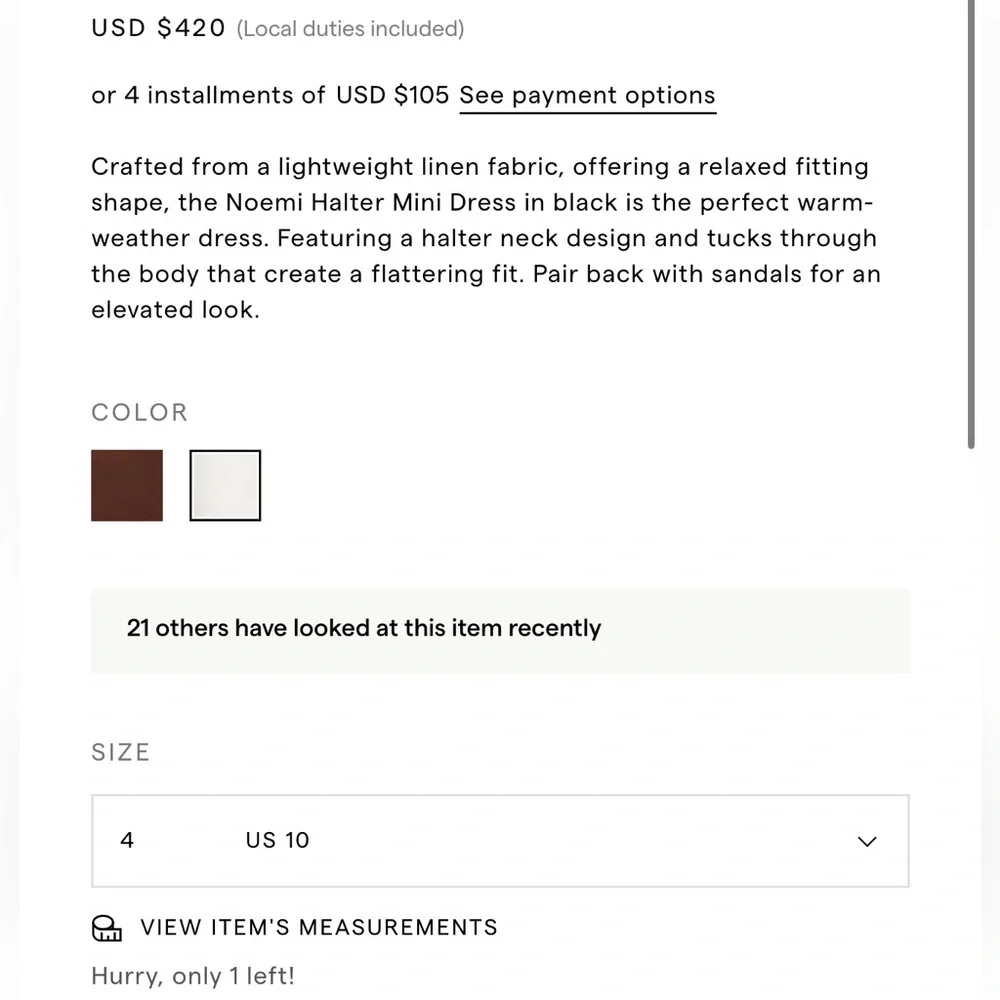This screenshot has height=1000, width=1000.
Task: Click the Hurry, only 1 left notice
Action: pos(193,976)
